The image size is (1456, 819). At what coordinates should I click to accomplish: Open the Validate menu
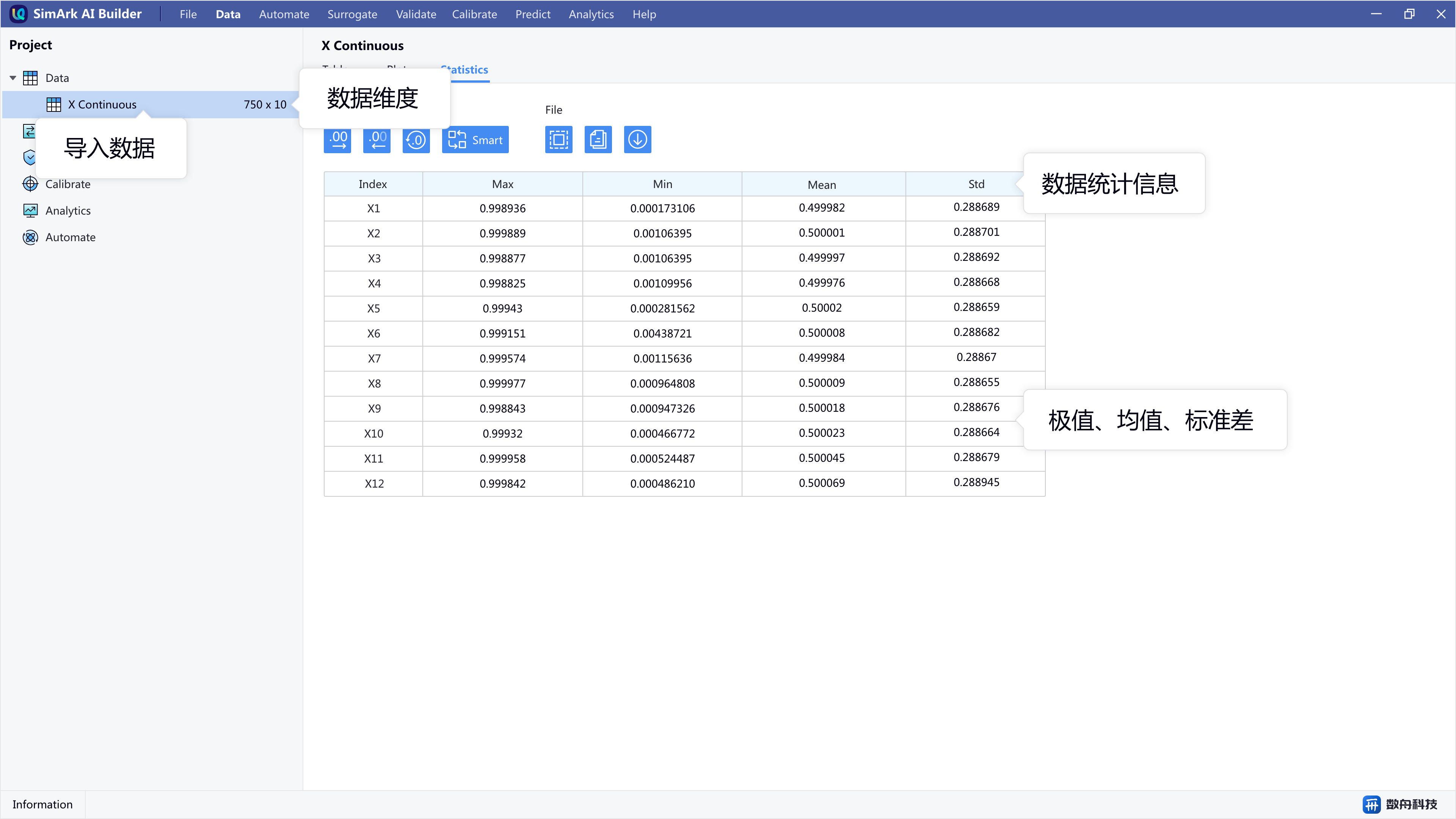pos(416,14)
